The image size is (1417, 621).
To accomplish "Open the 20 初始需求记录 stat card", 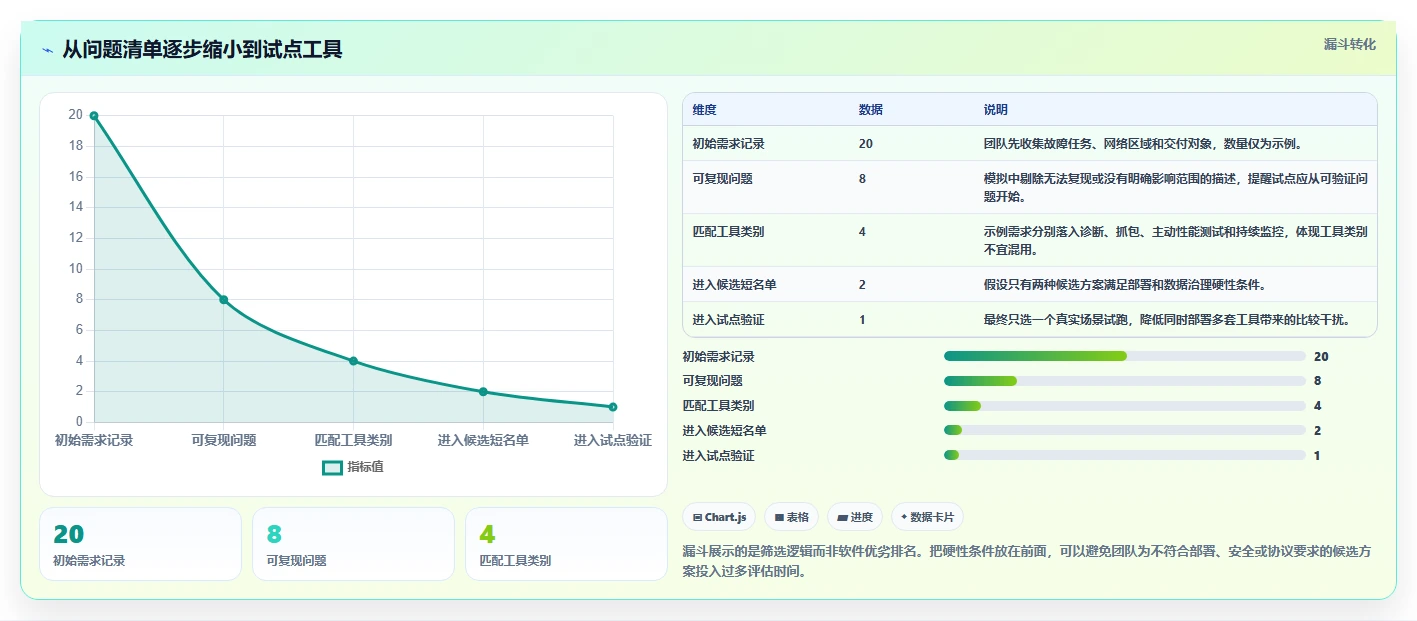I will [140, 544].
